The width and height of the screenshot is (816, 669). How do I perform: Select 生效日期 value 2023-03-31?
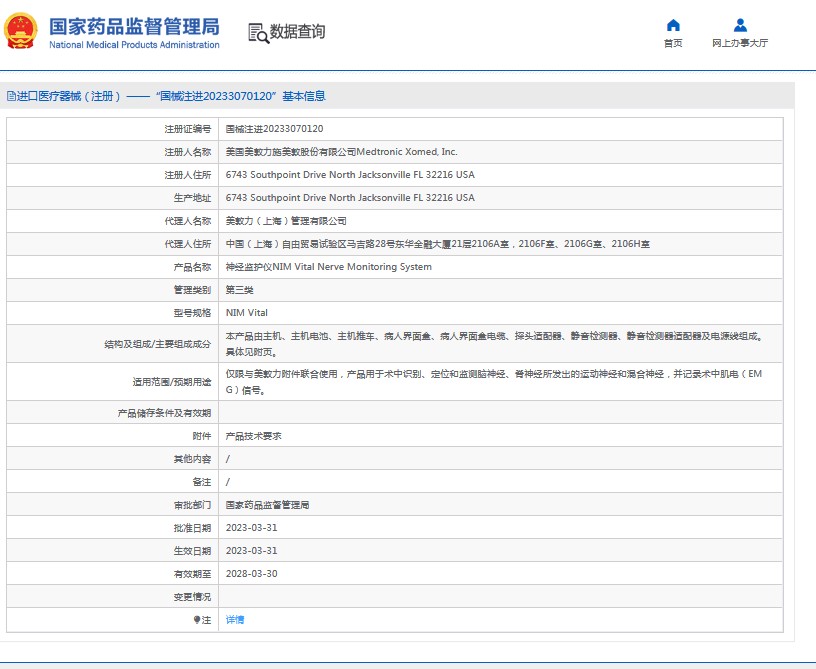[251, 550]
